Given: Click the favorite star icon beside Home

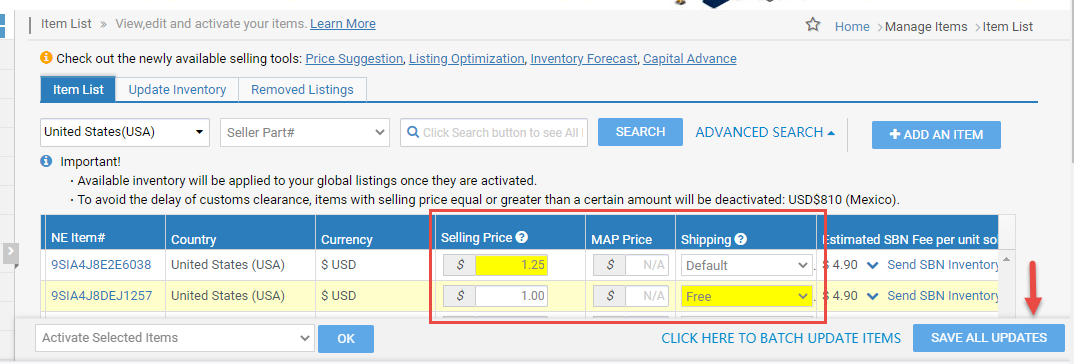Looking at the screenshot, I should [812, 25].
